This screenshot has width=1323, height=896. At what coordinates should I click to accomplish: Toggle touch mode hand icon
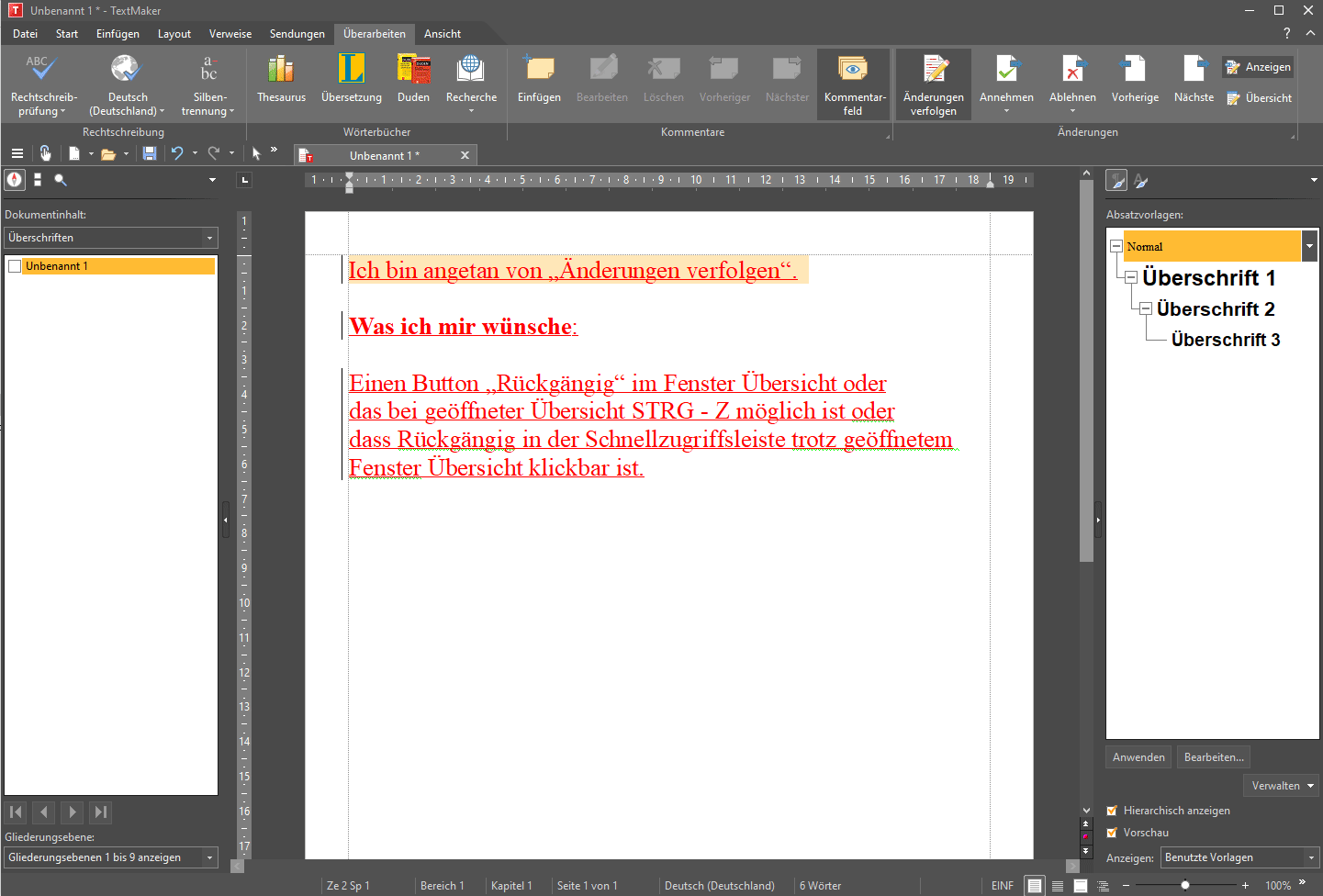point(45,154)
